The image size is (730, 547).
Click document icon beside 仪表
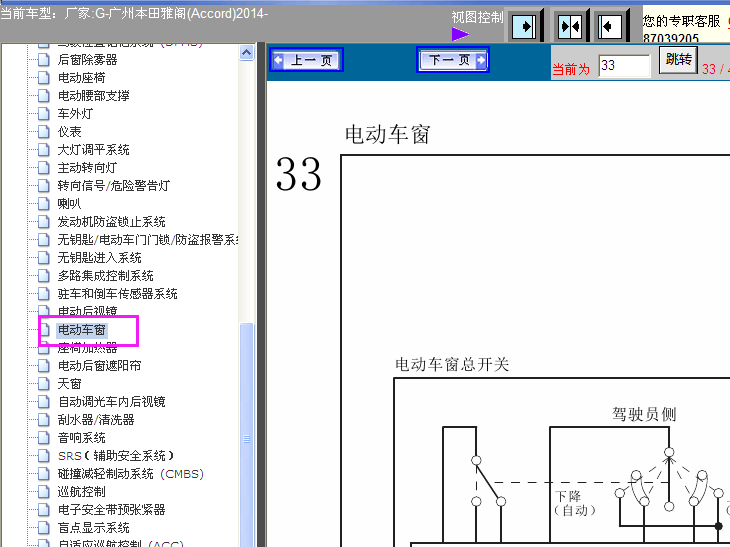[x=44, y=132]
